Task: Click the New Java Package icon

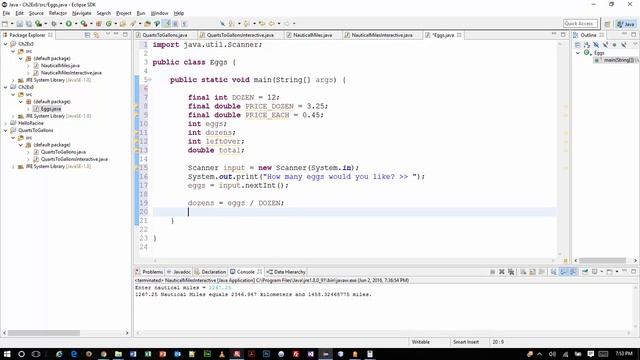Action: coord(99,24)
